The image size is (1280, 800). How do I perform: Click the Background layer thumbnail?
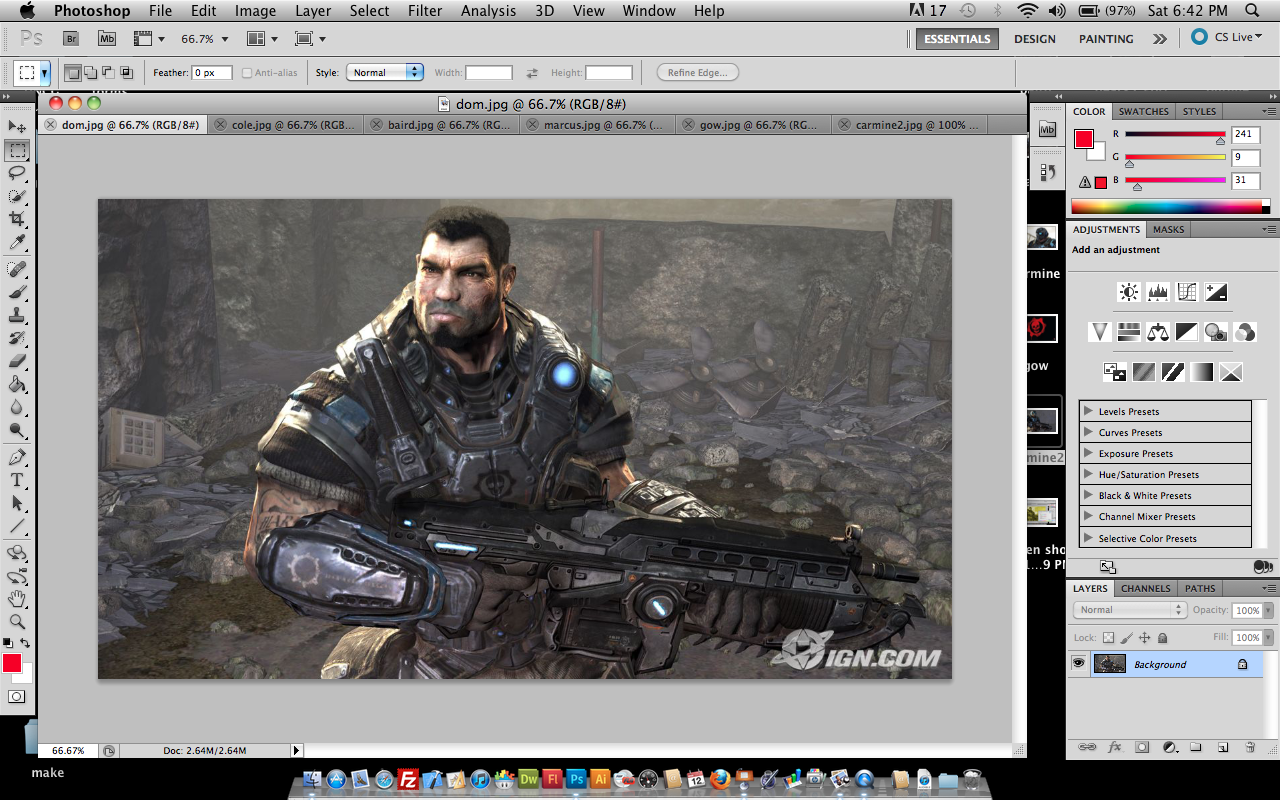coord(1110,663)
